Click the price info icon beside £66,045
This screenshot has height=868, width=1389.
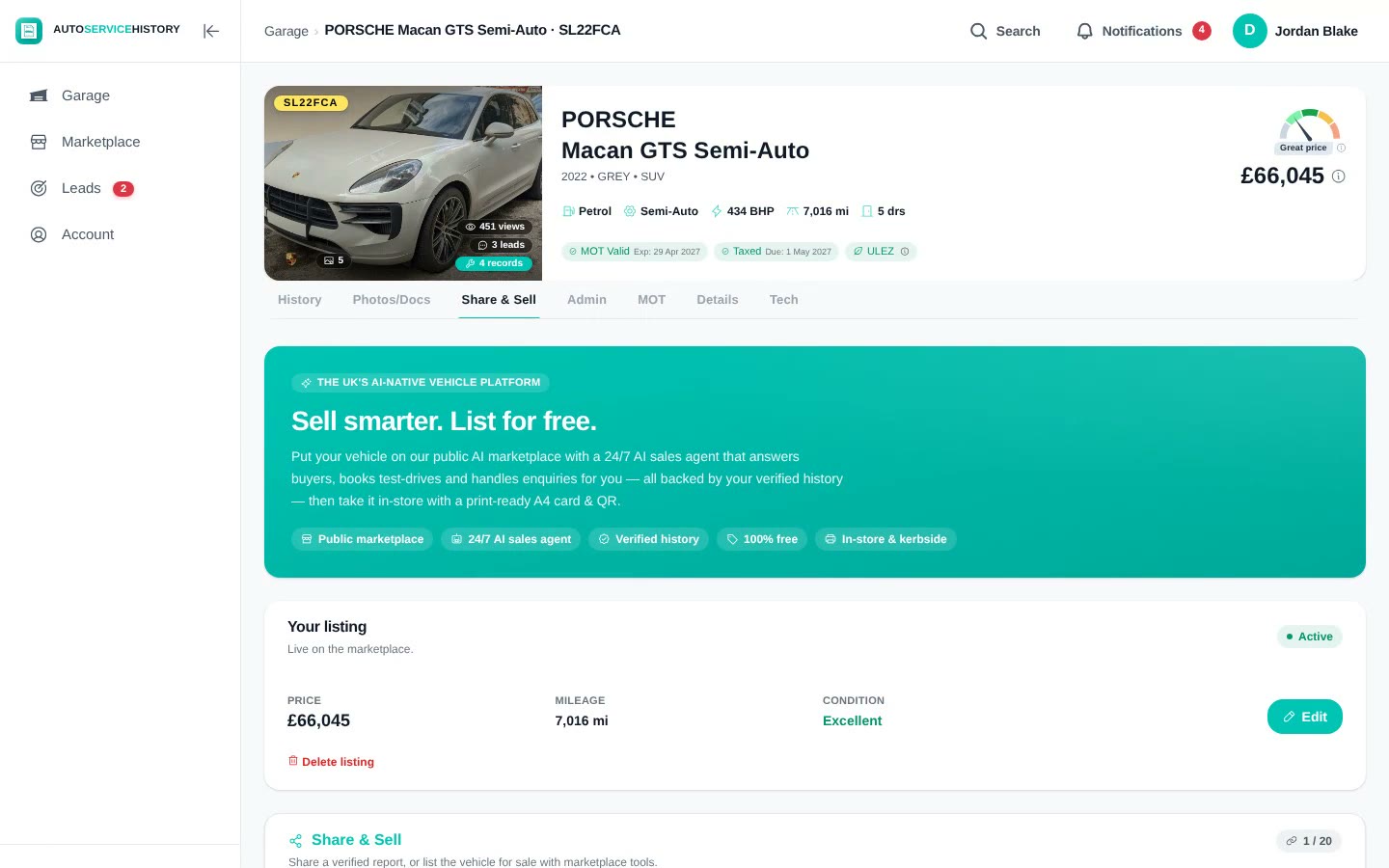click(1338, 176)
